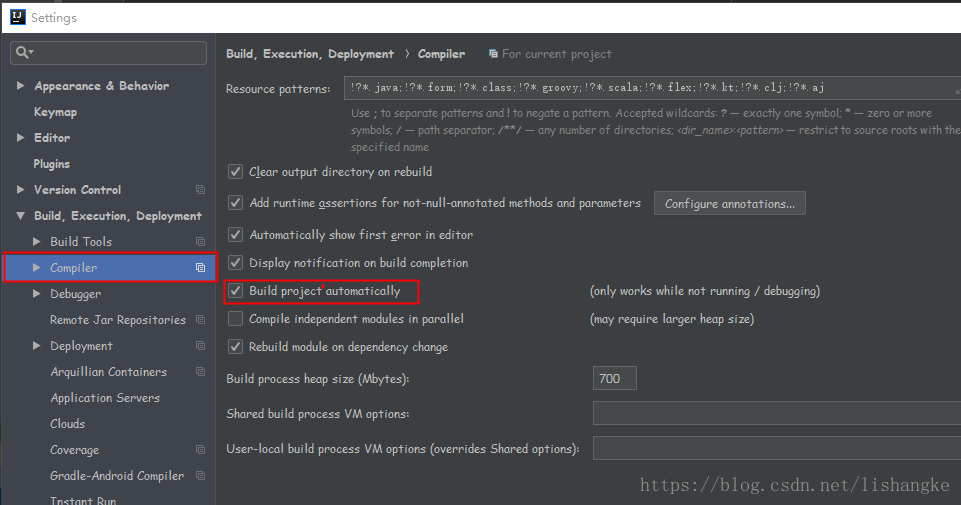Viewport: 961px width, 505px height.
Task: Enable Compile independent modules in parallel
Action: click(x=235, y=319)
